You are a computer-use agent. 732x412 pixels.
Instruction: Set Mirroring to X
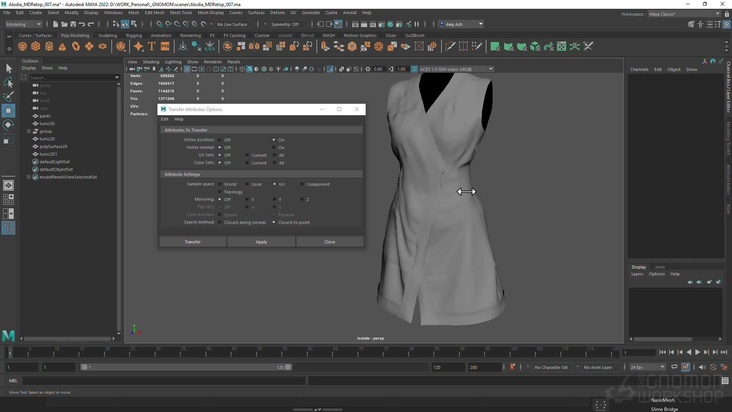(247, 200)
